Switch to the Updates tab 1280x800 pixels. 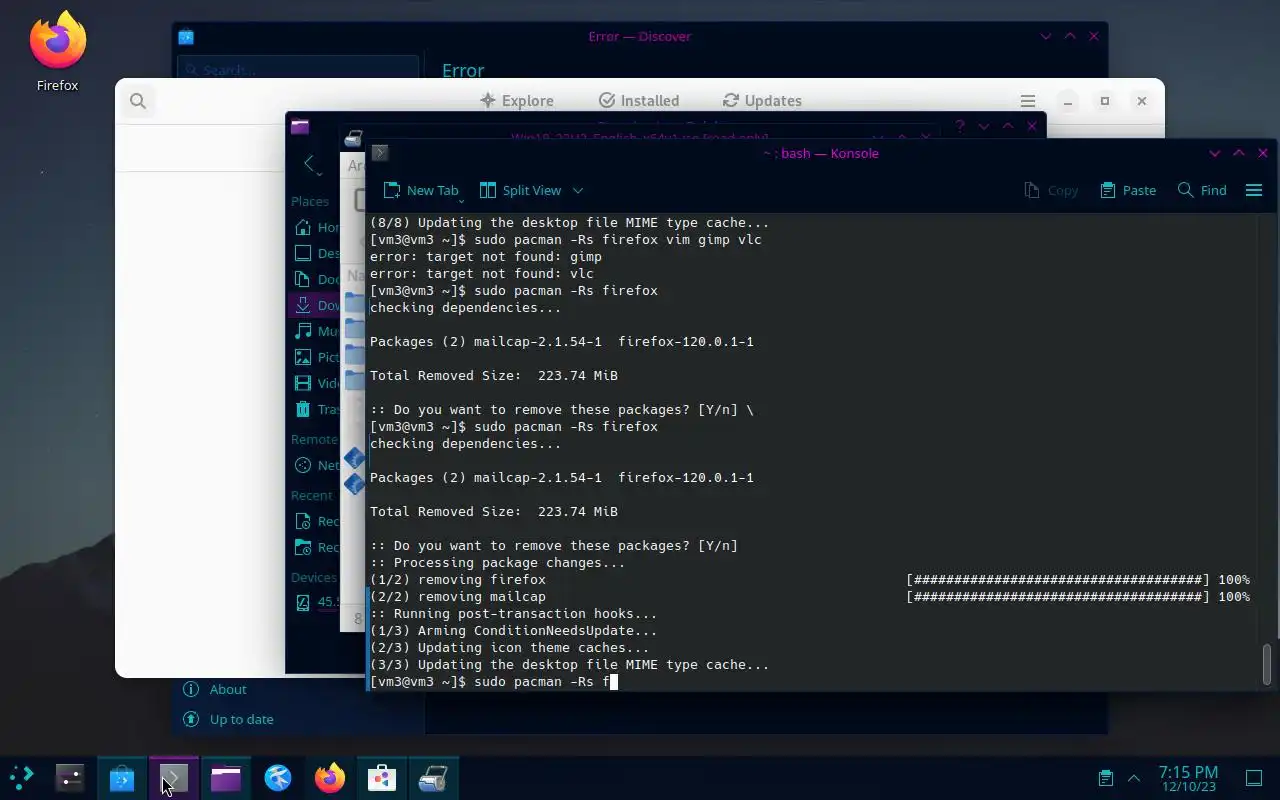[762, 100]
